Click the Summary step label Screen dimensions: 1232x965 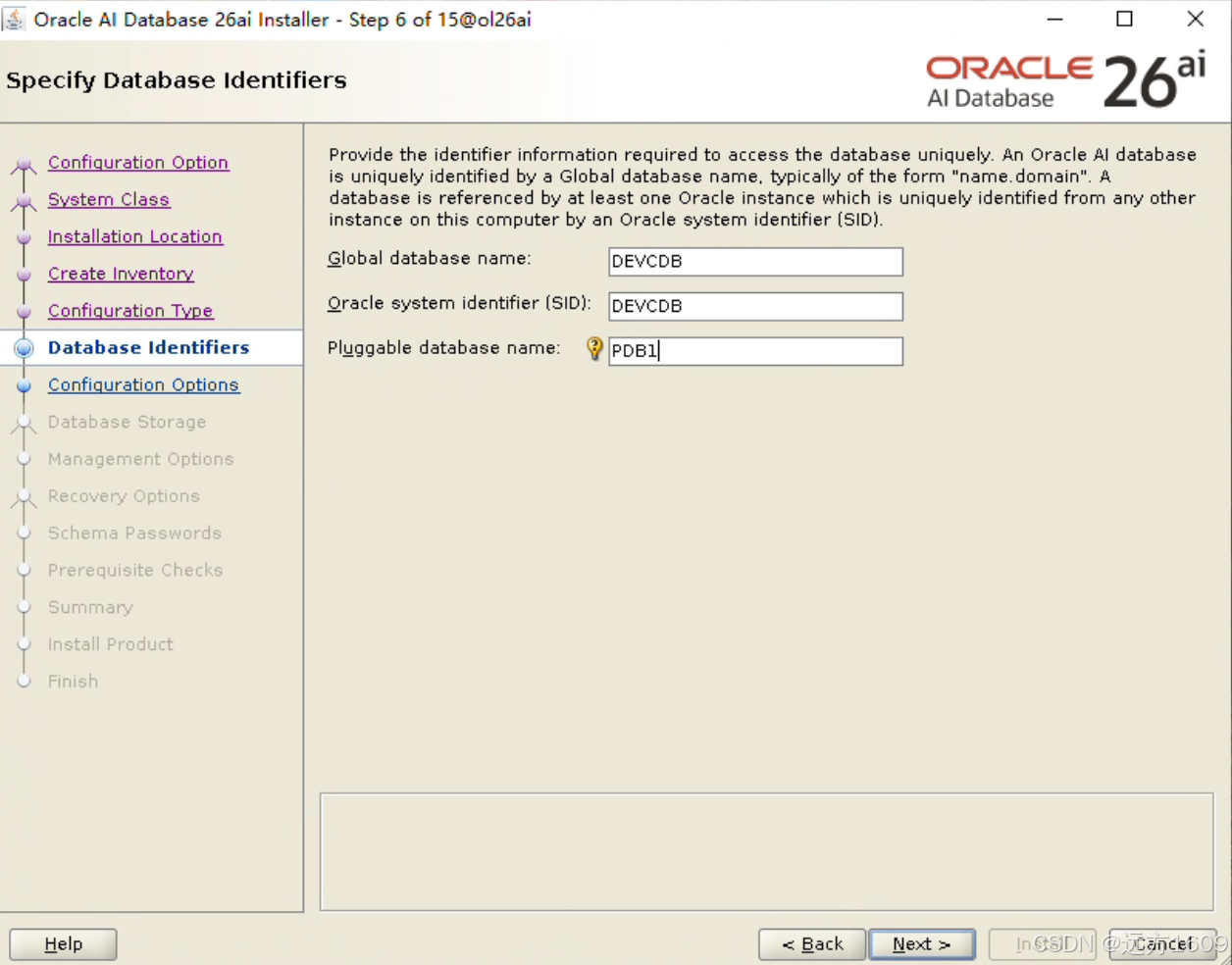coord(90,608)
